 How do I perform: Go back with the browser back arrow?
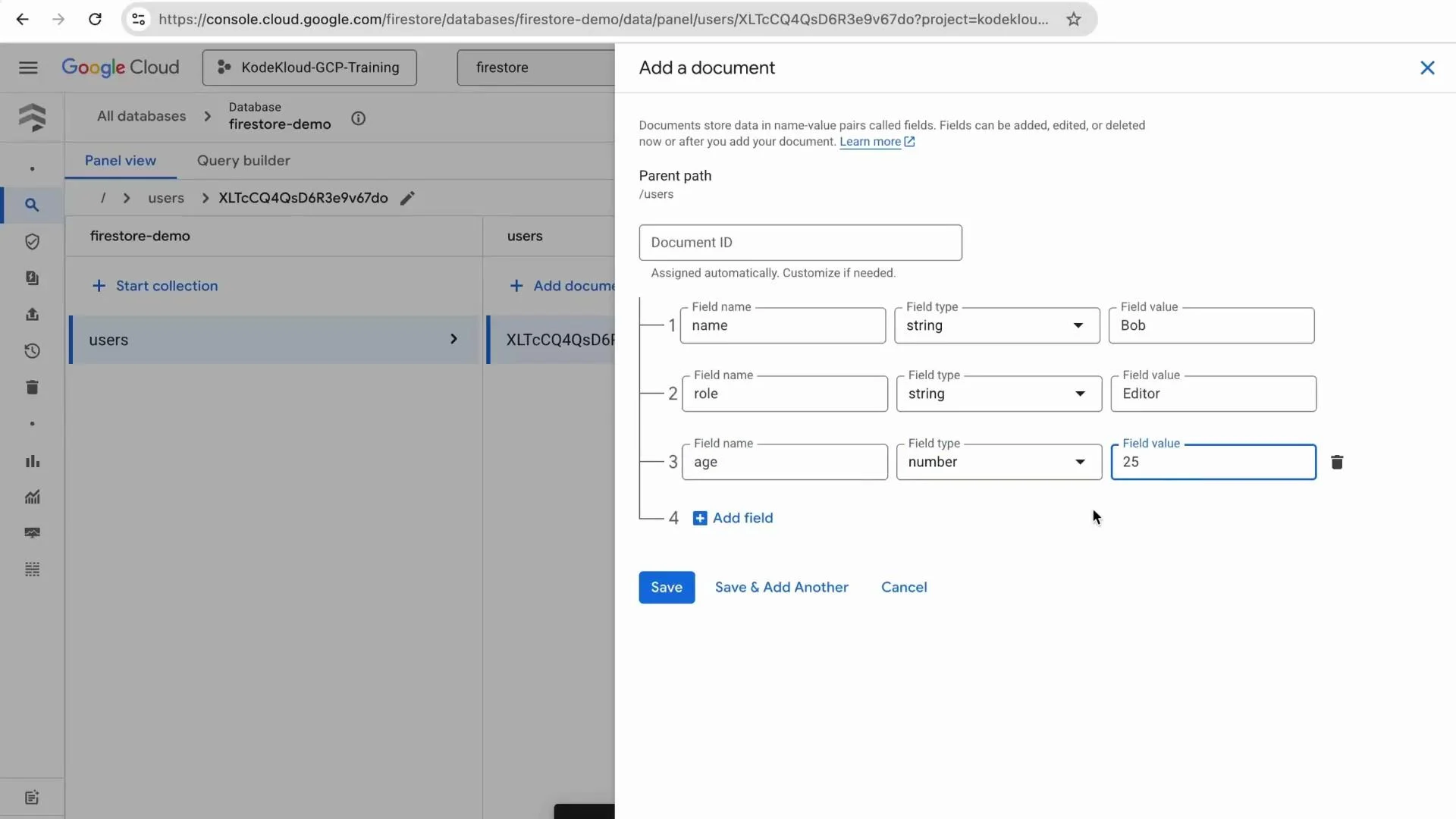click(x=23, y=19)
